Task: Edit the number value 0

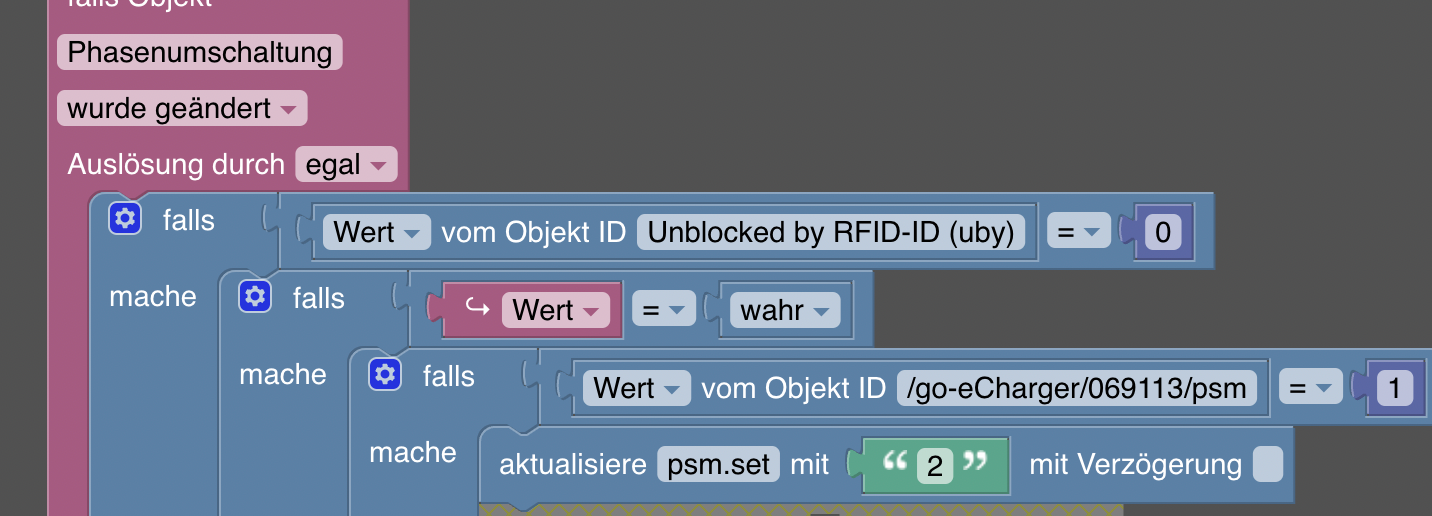Action: pos(1162,233)
